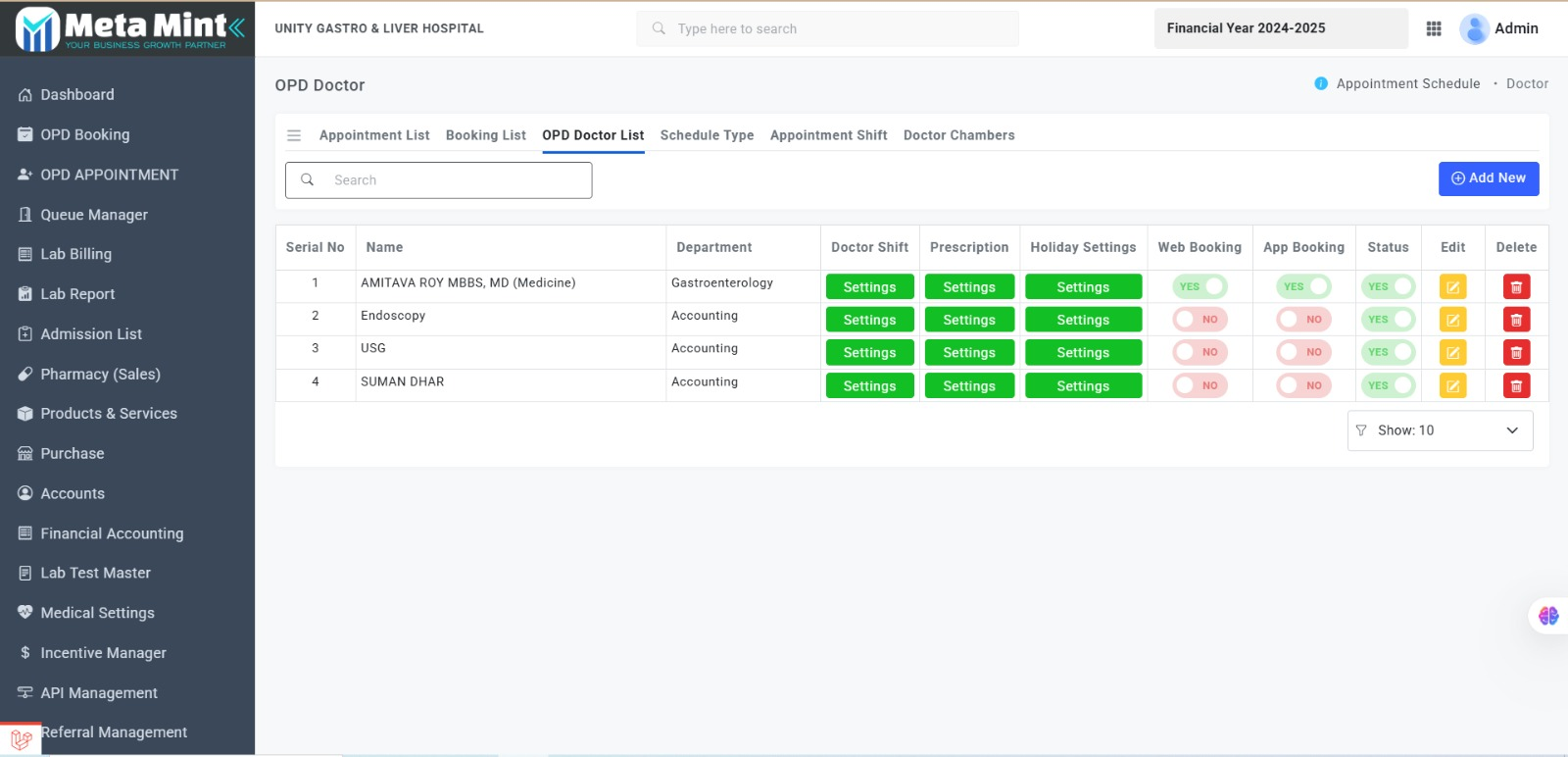Switch to the Doctor Chambers tab
Image resolution: width=1568 pixels, height=757 pixels.
(x=958, y=135)
